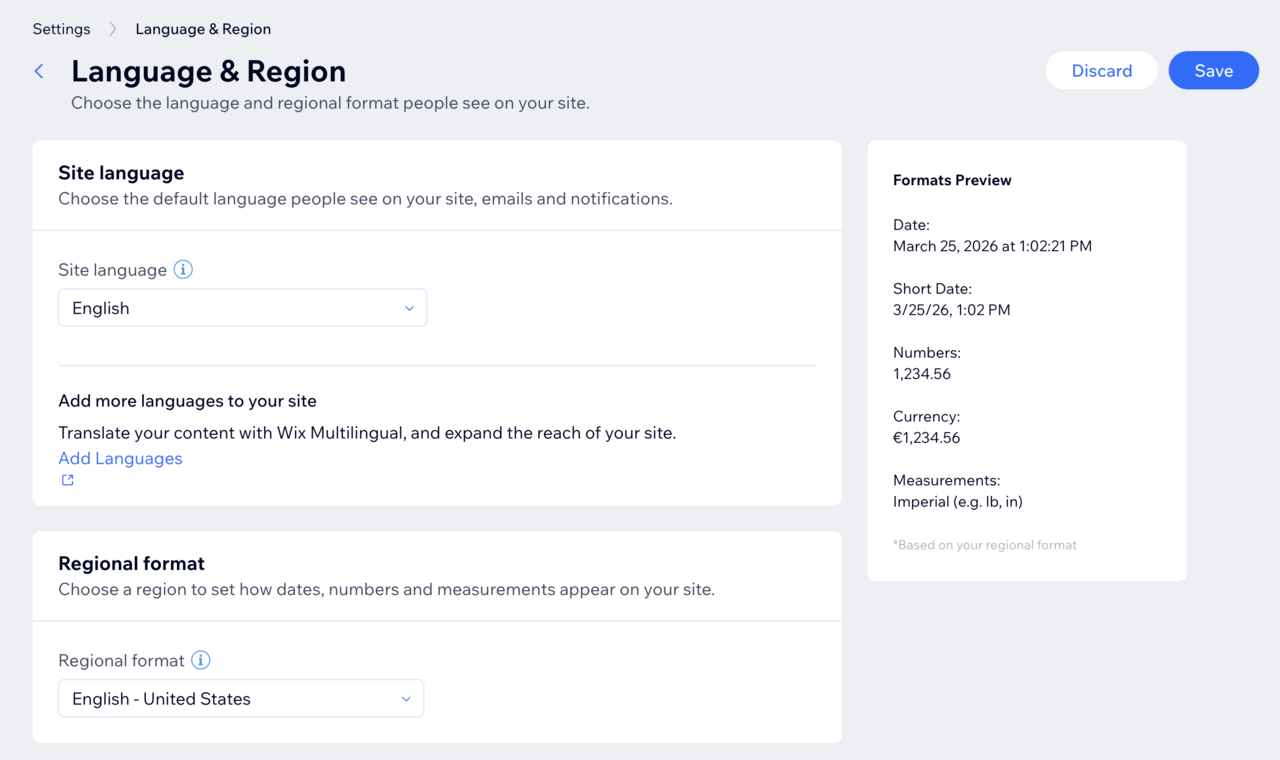
Task: Click the breadcrumb separator chevron after Settings
Action: pos(113,29)
